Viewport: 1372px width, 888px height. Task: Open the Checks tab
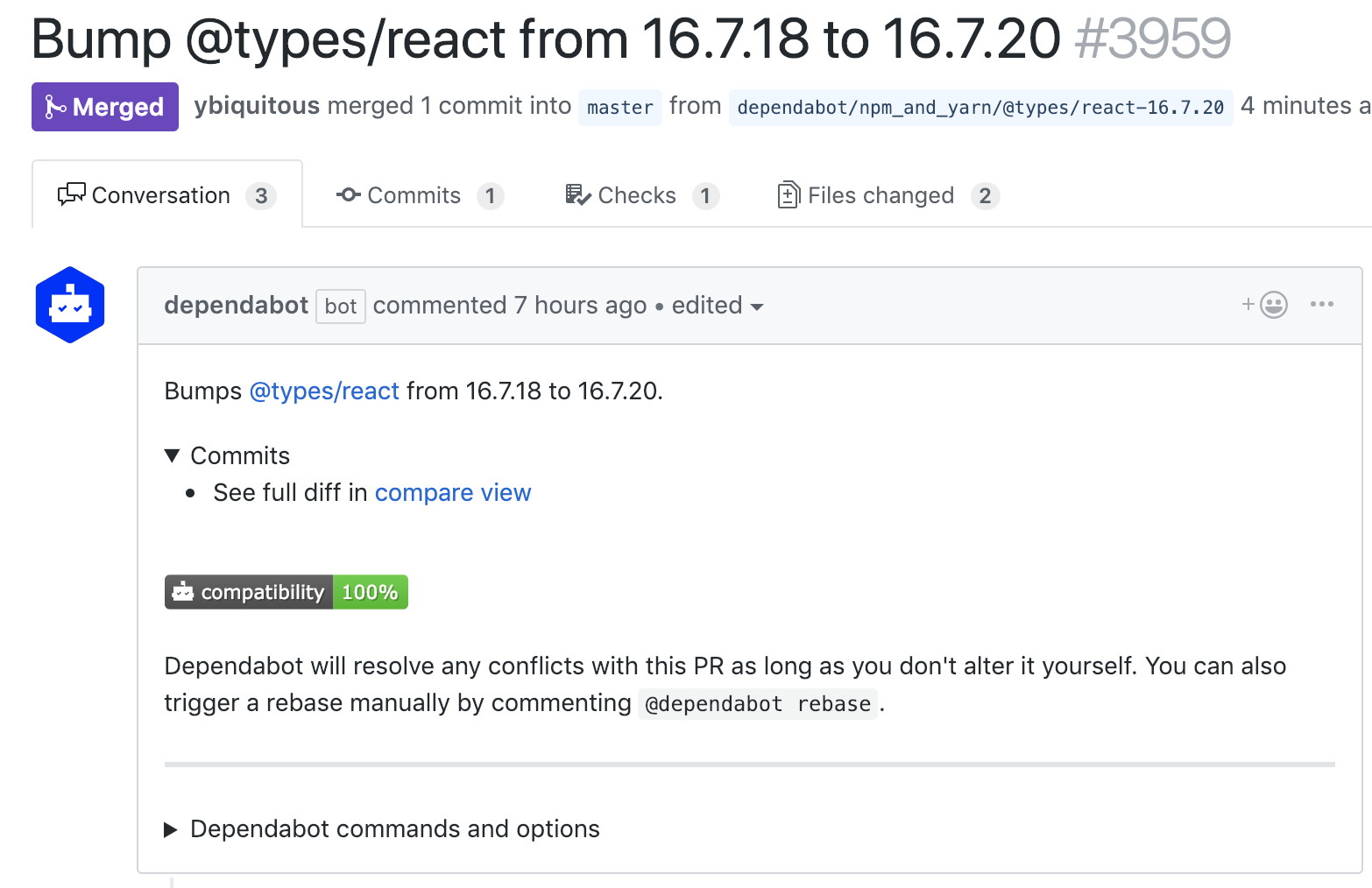pyautogui.click(x=642, y=195)
